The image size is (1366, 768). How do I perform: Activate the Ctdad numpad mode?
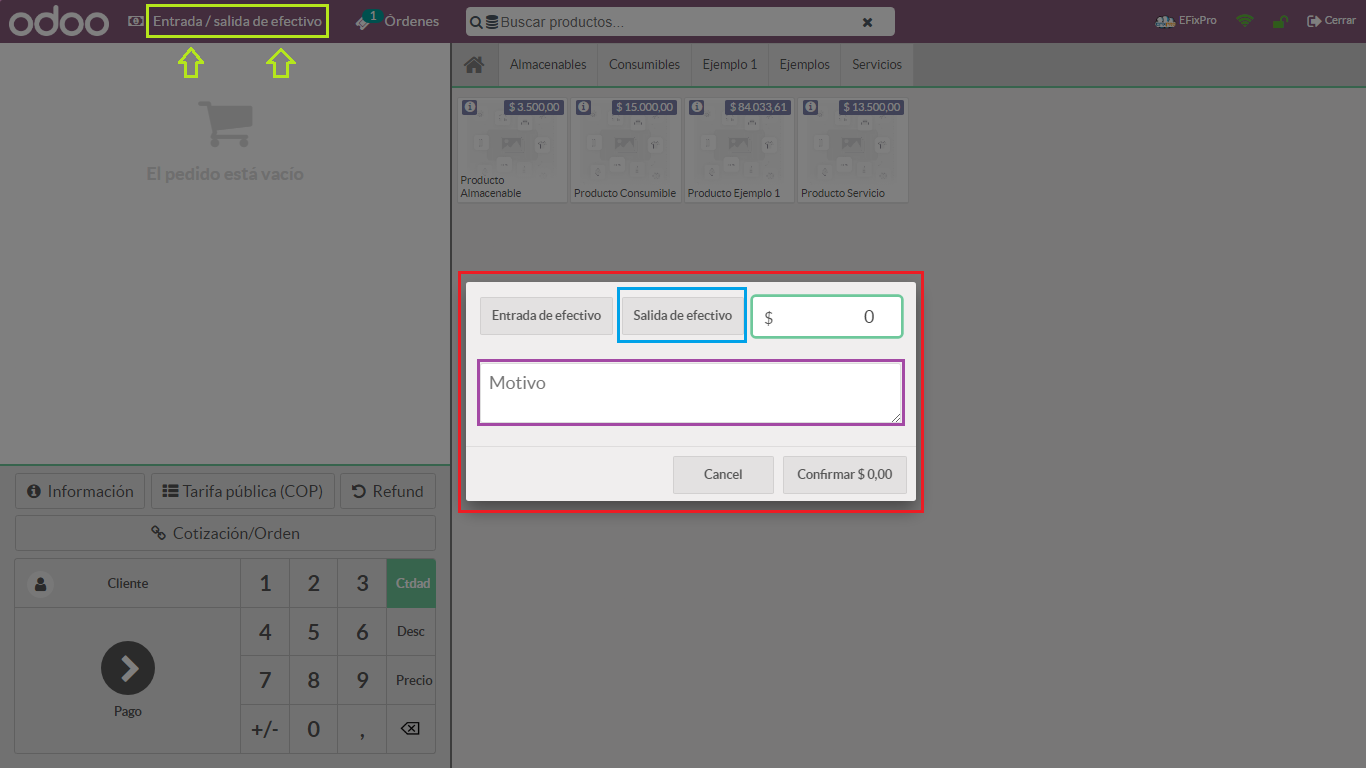(412, 583)
